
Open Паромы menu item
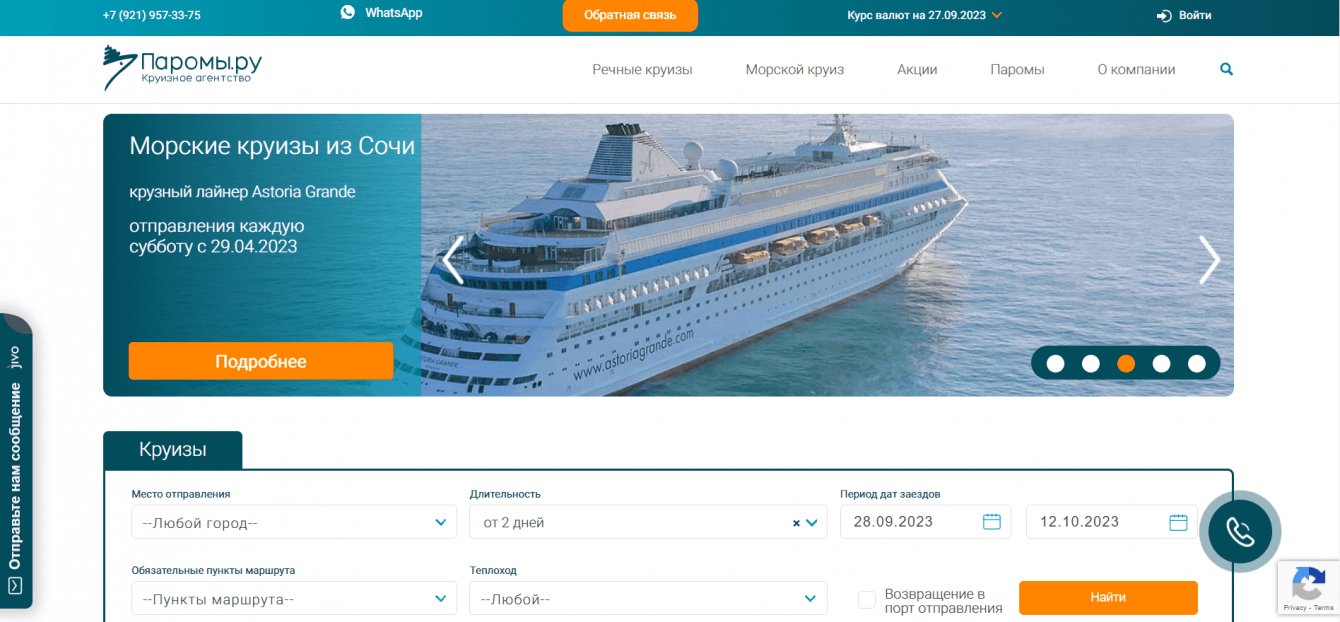pos(1017,70)
